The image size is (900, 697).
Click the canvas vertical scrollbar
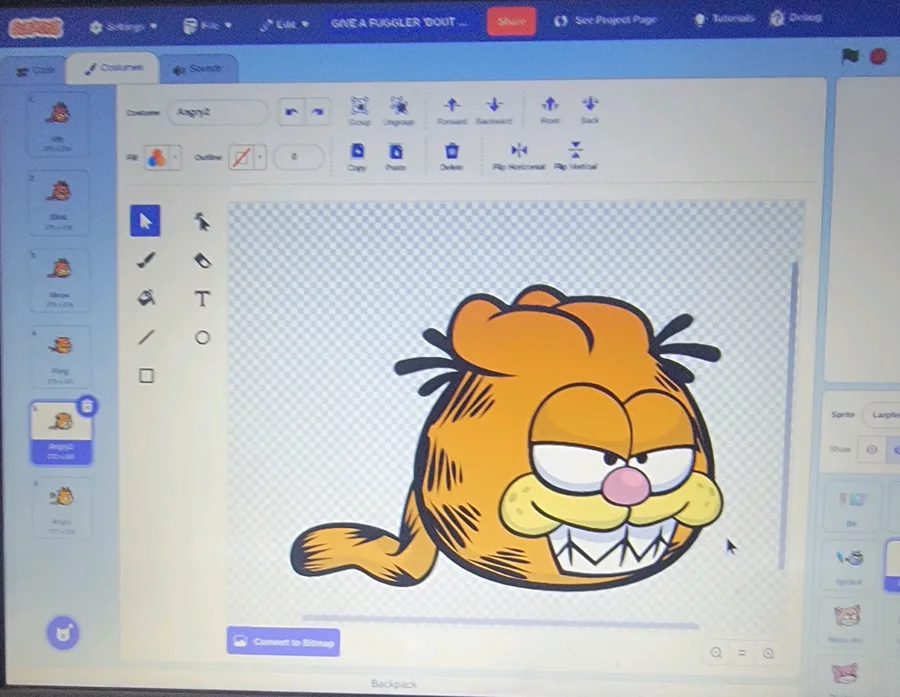pos(788,415)
